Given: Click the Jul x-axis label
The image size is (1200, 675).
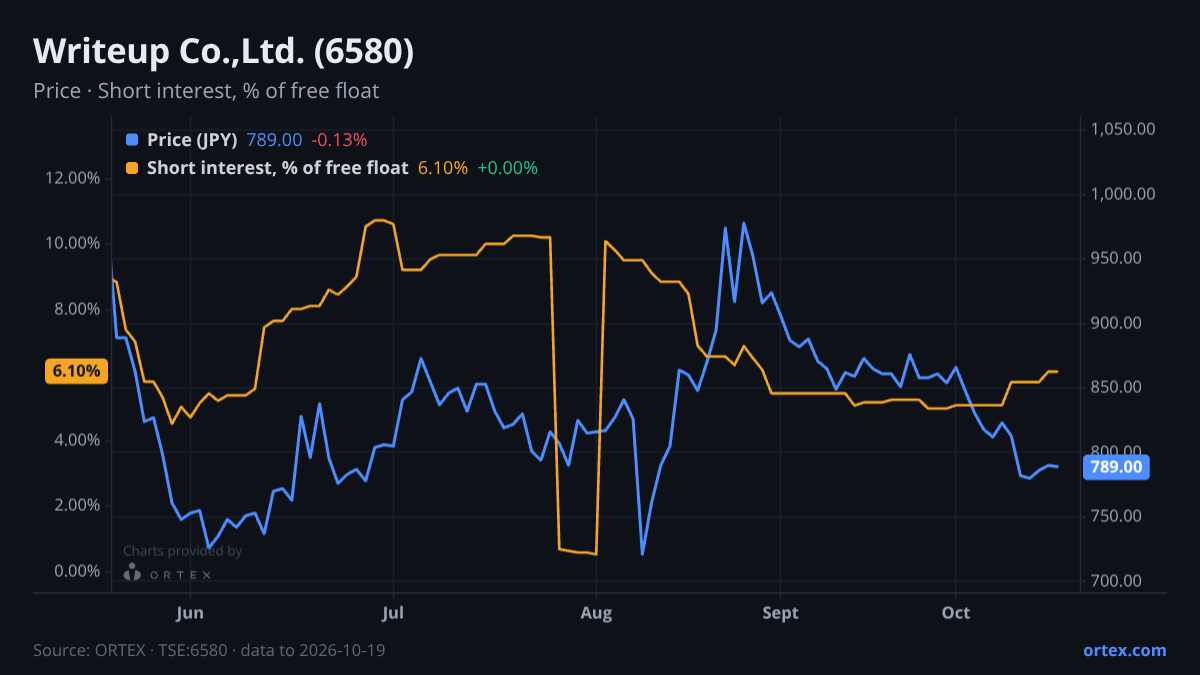Looking at the screenshot, I should click(393, 612).
